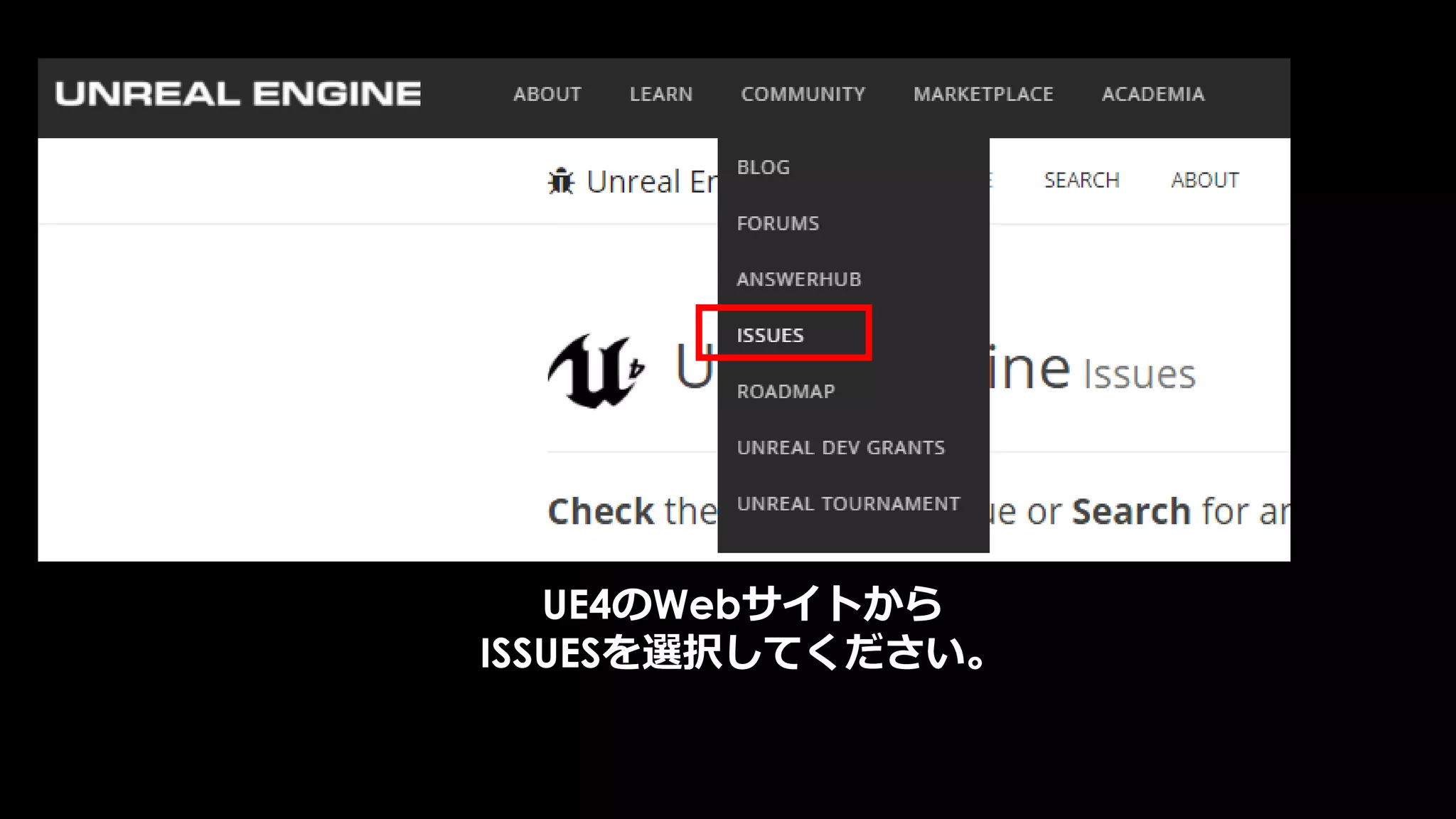The width and height of the screenshot is (1456, 819).
Task: Click the black Unreal Engine U logo
Action: [x=596, y=370]
